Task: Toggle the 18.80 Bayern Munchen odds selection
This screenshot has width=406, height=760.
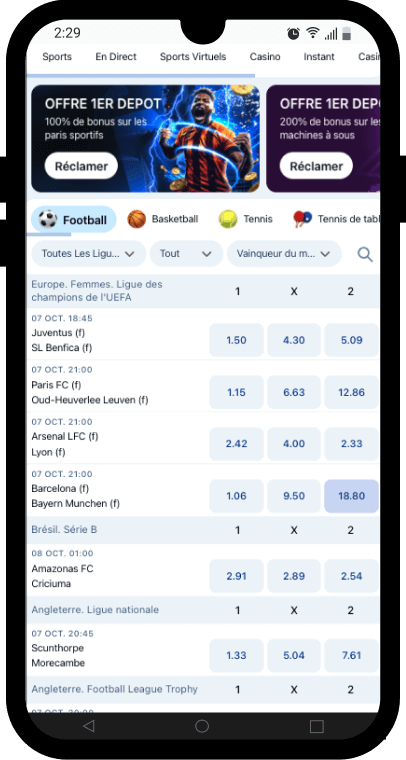Action: 351,496
